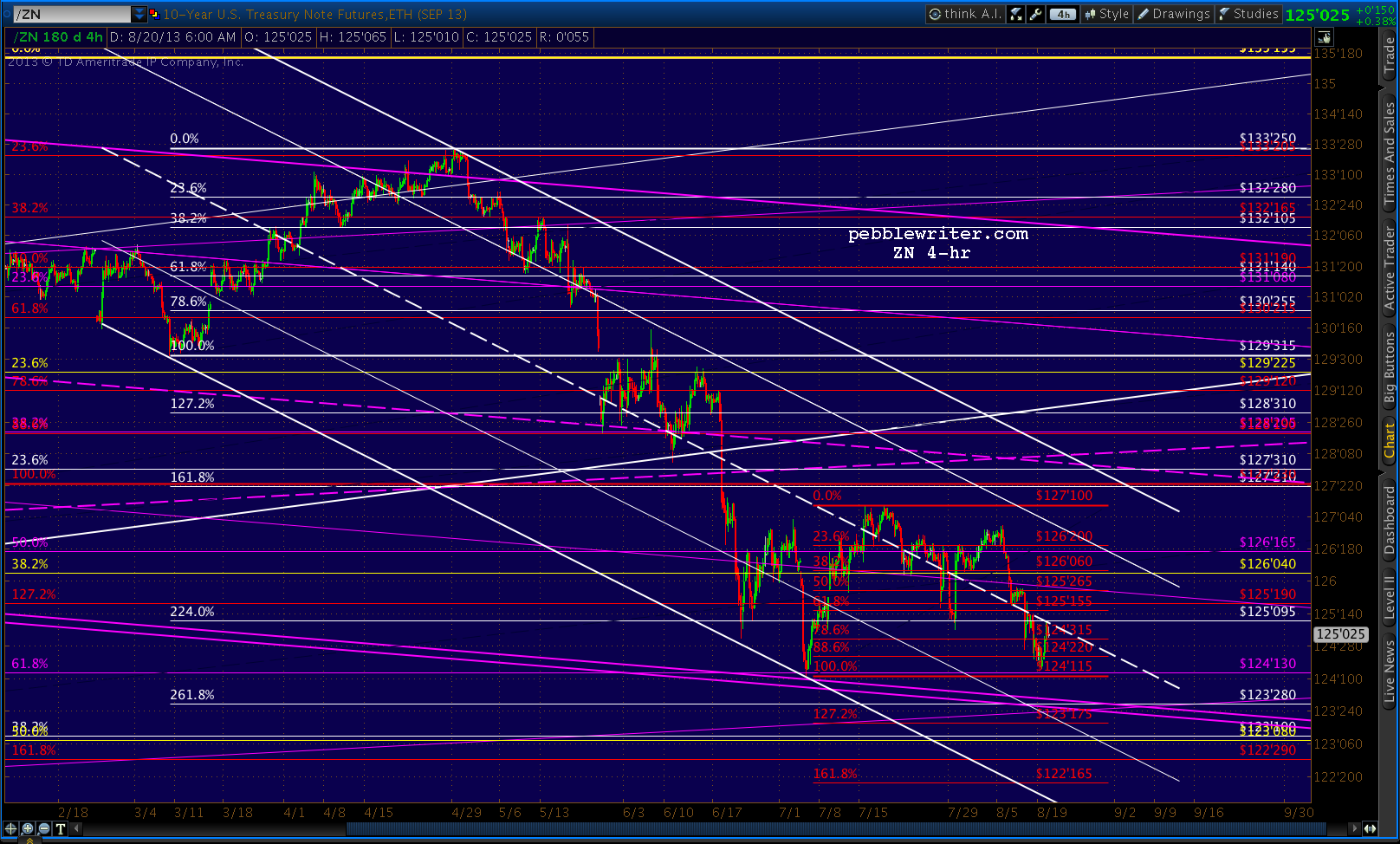
Task: Open the thinkAI panel
Action: pyautogui.click(x=965, y=14)
